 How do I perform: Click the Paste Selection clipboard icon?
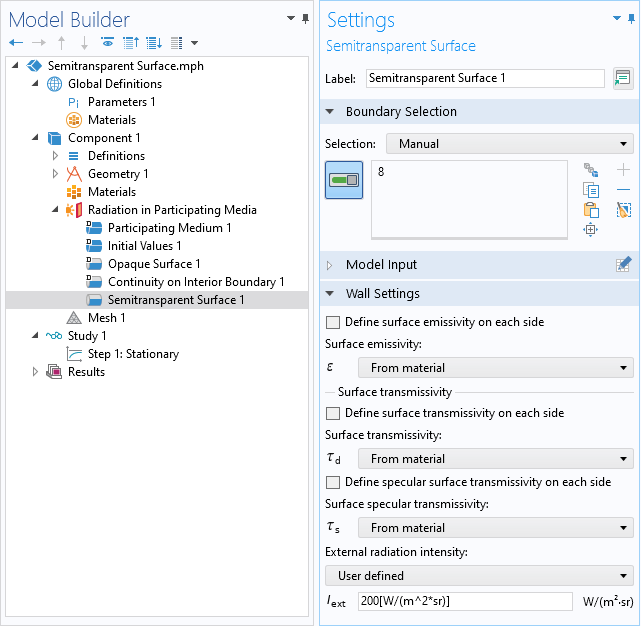[x=591, y=210]
